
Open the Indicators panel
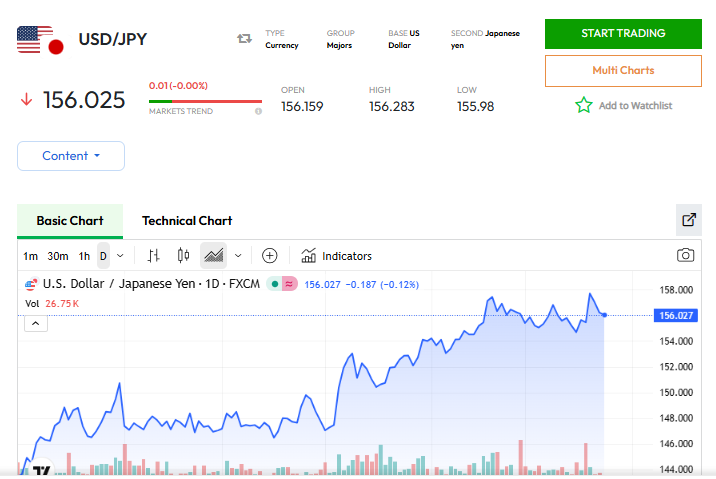click(x=336, y=255)
